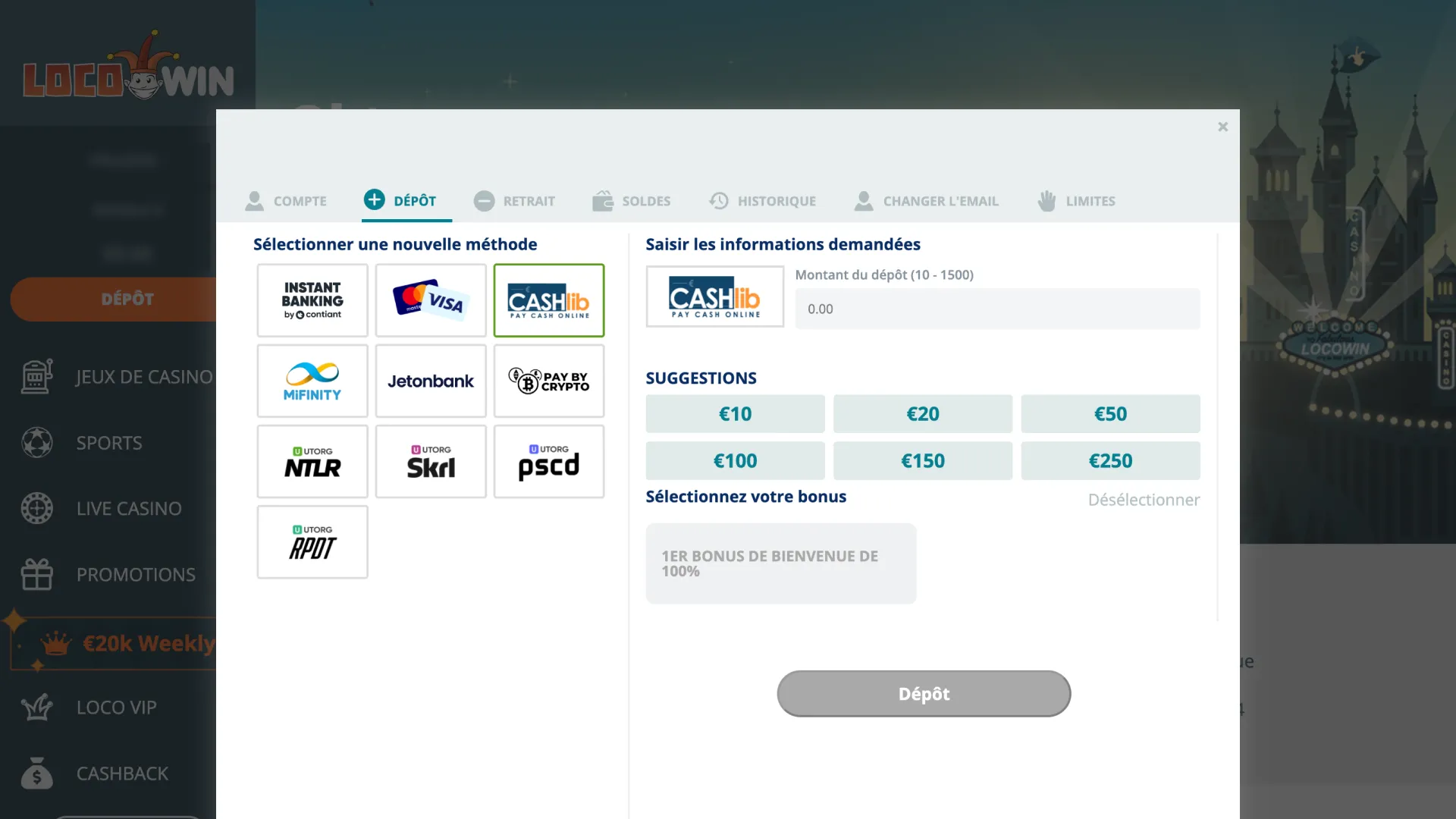Open the Historique tab
This screenshot has width=1456, height=819.
coord(762,201)
